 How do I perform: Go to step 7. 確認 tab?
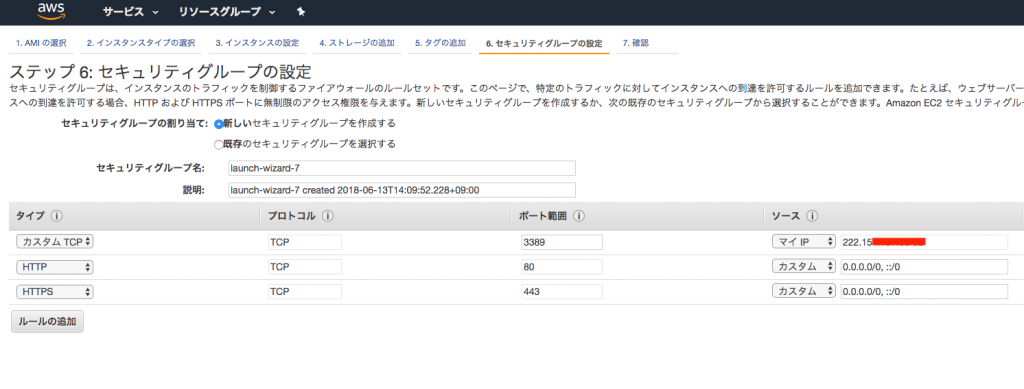[635, 43]
